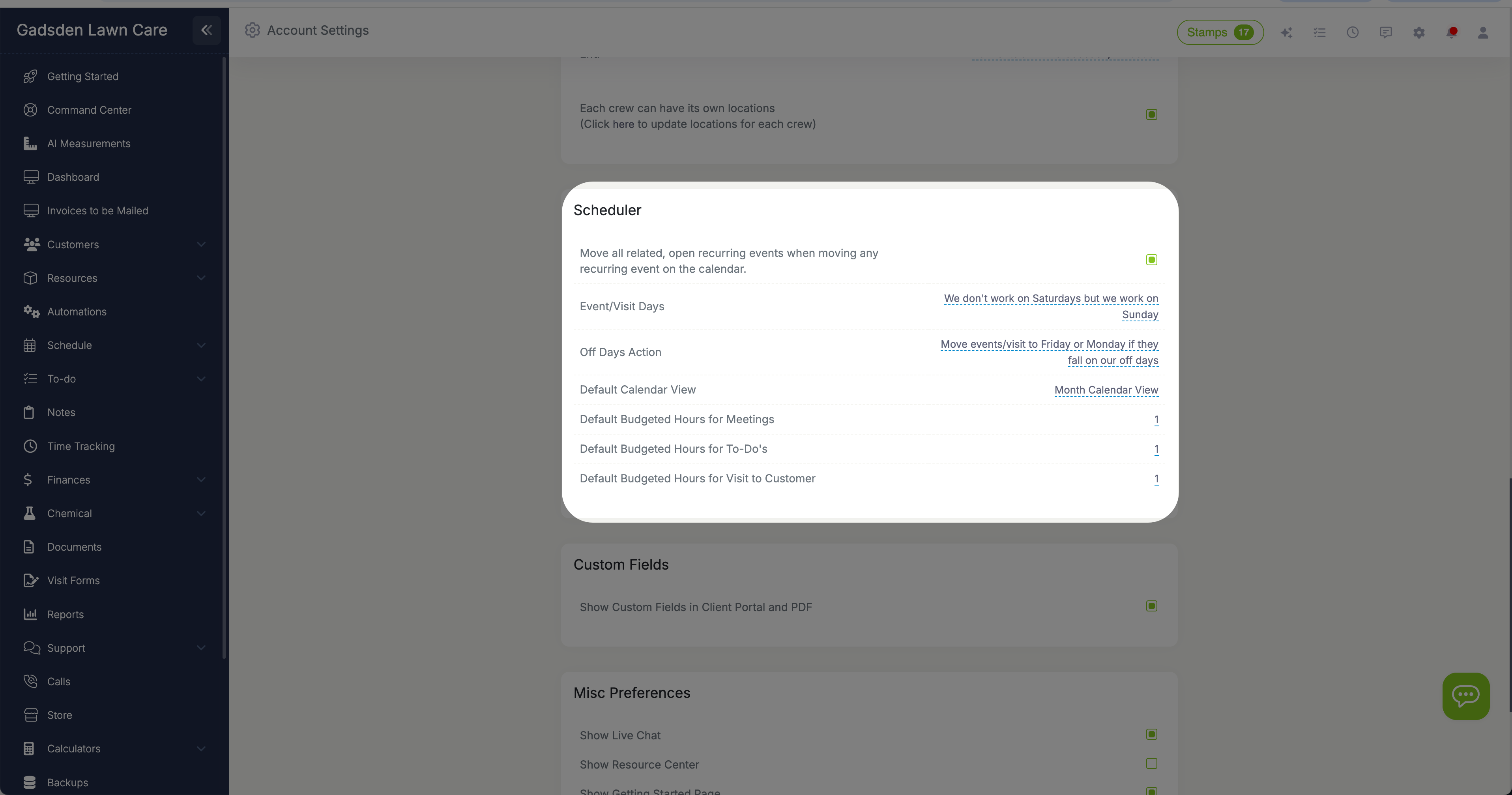Enable the Show Resource Center checkbox

tap(1151, 763)
